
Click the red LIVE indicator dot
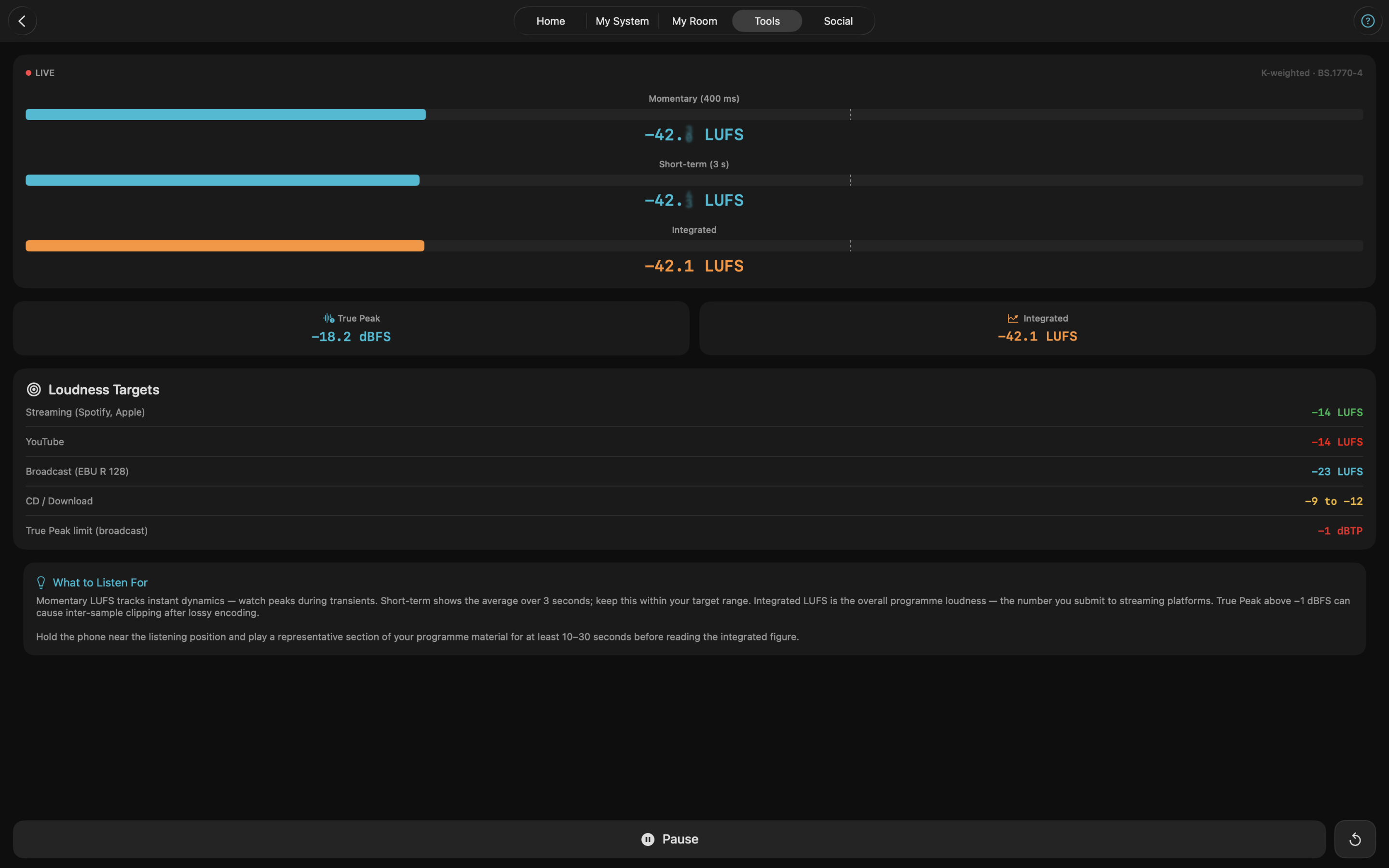[x=28, y=73]
